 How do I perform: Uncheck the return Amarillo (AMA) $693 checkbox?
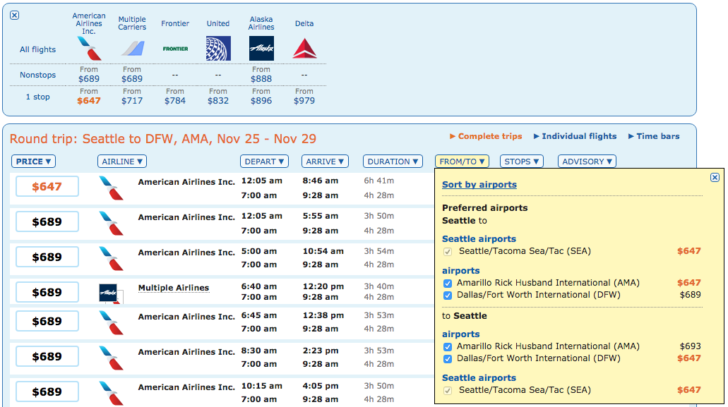pyautogui.click(x=448, y=347)
